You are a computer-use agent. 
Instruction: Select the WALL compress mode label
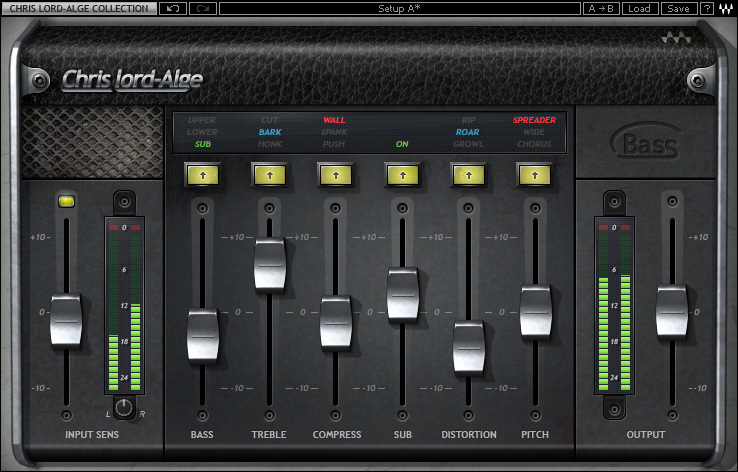pyautogui.click(x=335, y=120)
